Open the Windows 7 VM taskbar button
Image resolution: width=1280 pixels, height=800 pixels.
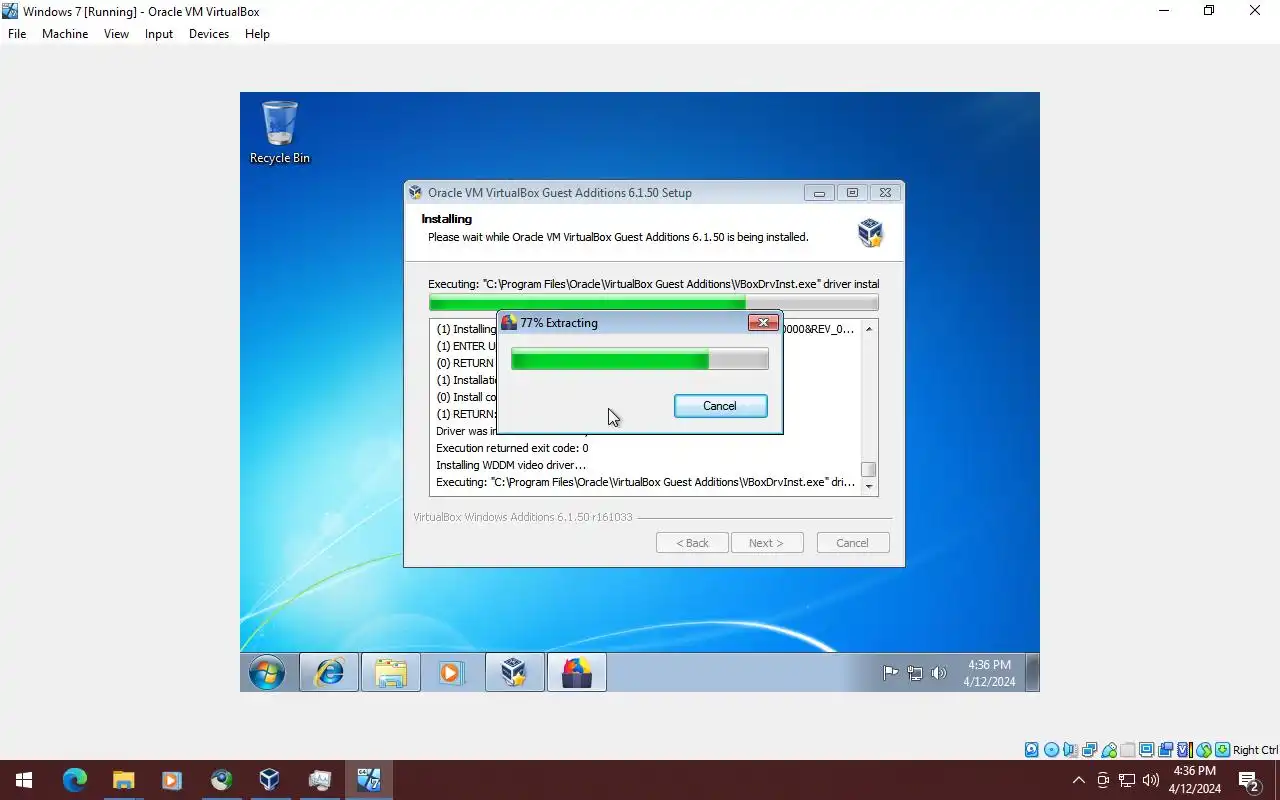[369, 780]
